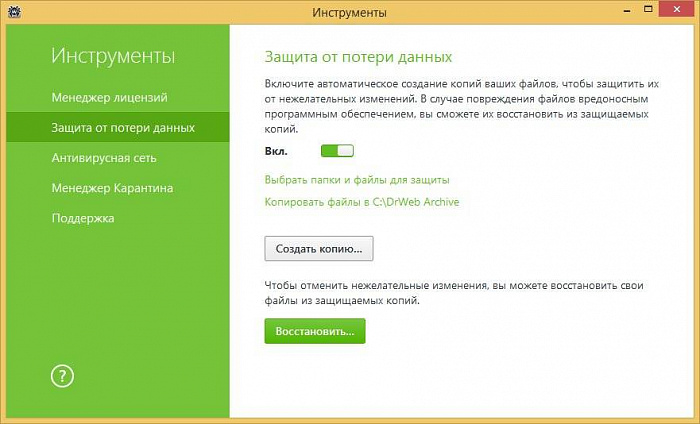Open help via the question mark icon

pyautogui.click(x=62, y=376)
